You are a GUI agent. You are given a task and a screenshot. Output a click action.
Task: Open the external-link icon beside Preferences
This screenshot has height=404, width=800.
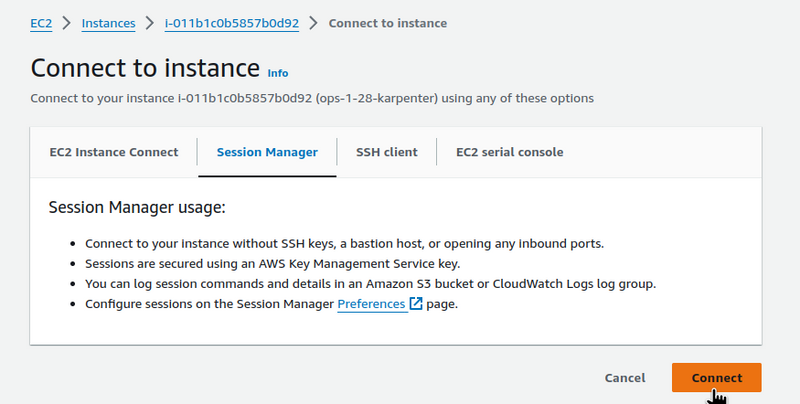pyautogui.click(x=416, y=304)
